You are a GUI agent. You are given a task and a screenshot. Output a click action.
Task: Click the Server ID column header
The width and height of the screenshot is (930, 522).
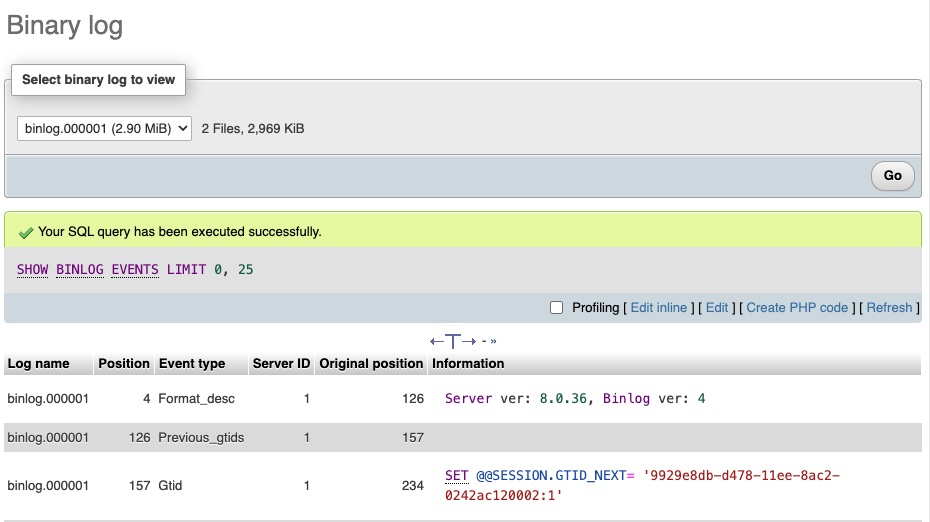pos(281,364)
